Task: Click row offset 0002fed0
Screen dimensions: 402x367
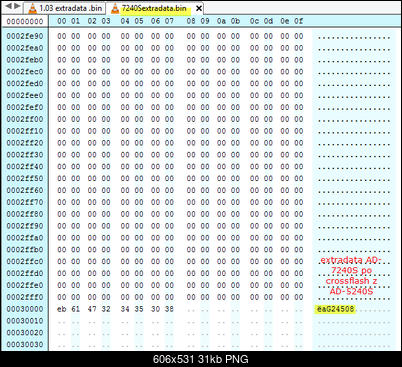Action: coord(25,83)
